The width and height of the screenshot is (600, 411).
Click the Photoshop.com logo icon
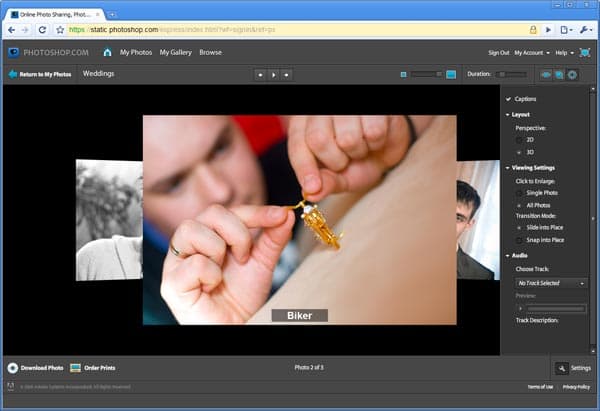tap(14, 52)
